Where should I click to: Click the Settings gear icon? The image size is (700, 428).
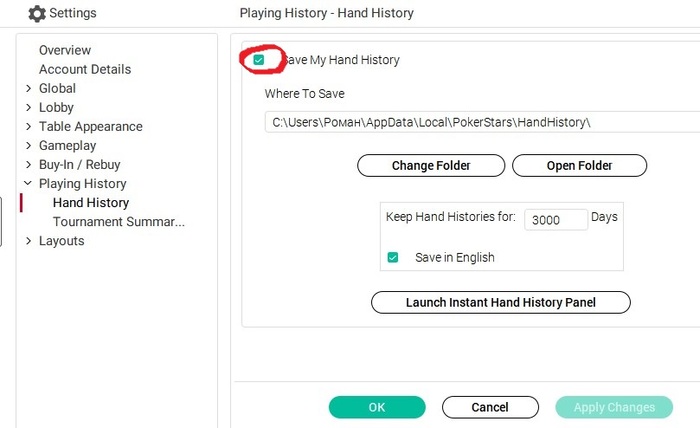[37, 14]
